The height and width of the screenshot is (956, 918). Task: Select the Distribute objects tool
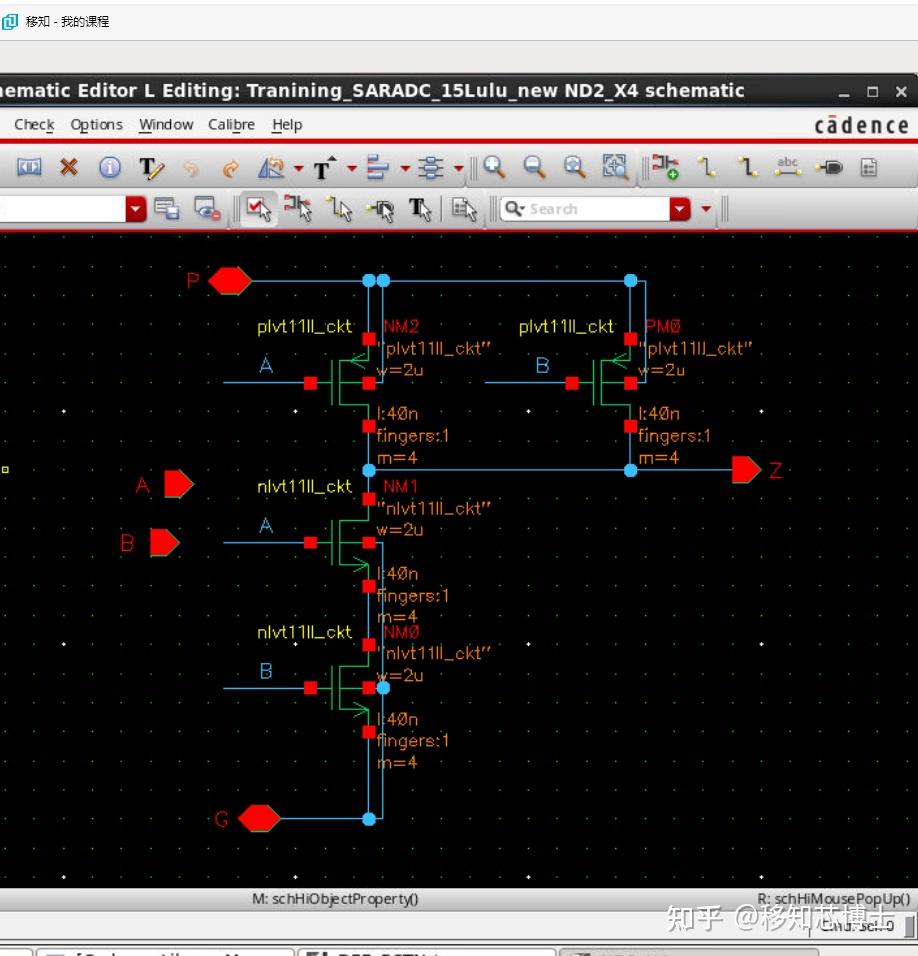pos(431,168)
